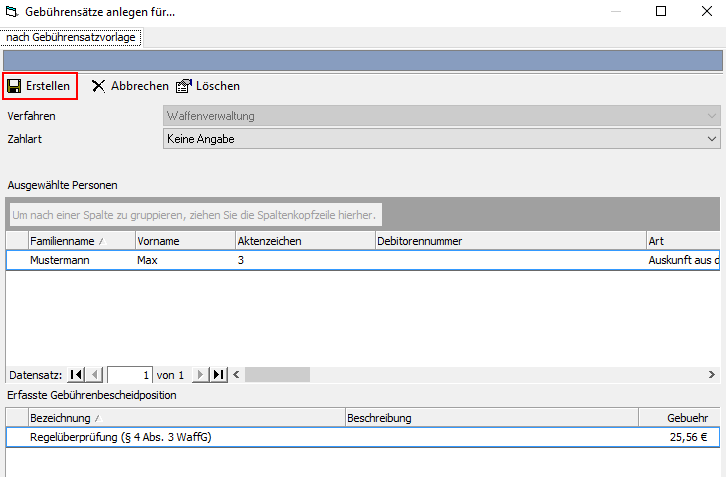
Task: Expand the Verfahren combo box
Action: [711, 116]
